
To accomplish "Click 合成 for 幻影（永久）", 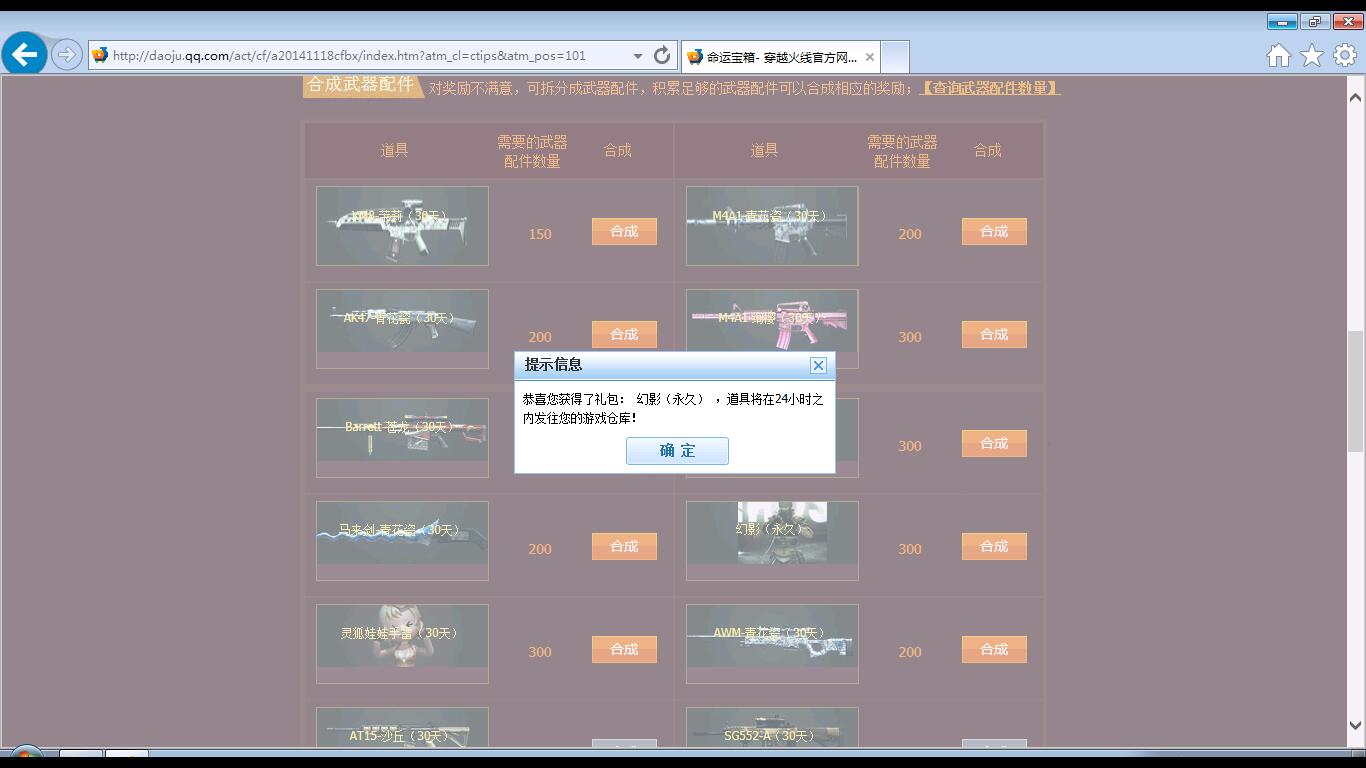I will (994, 546).
